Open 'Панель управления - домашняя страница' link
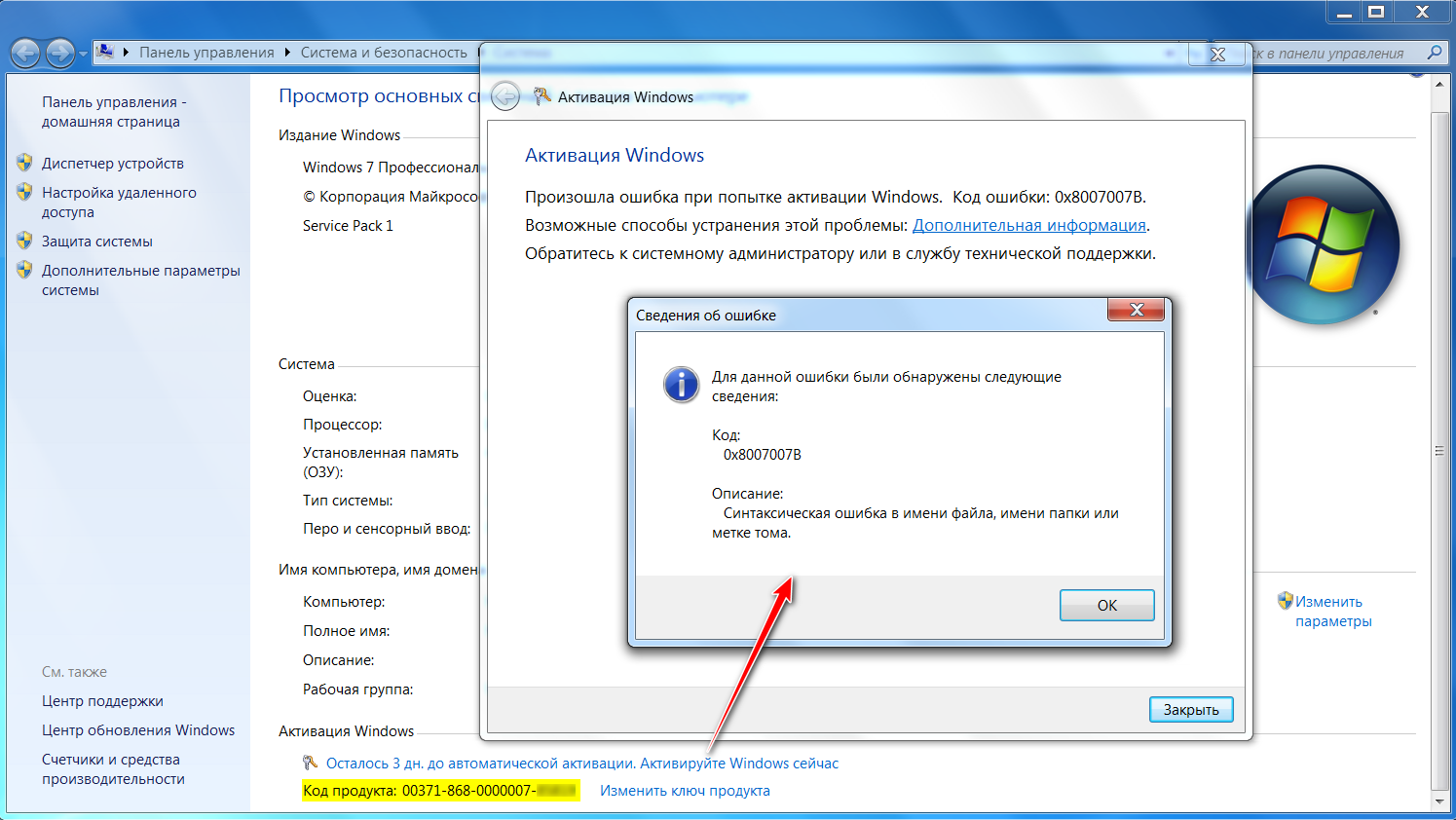This screenshot has height=820, width=1456. pos(114,112)
